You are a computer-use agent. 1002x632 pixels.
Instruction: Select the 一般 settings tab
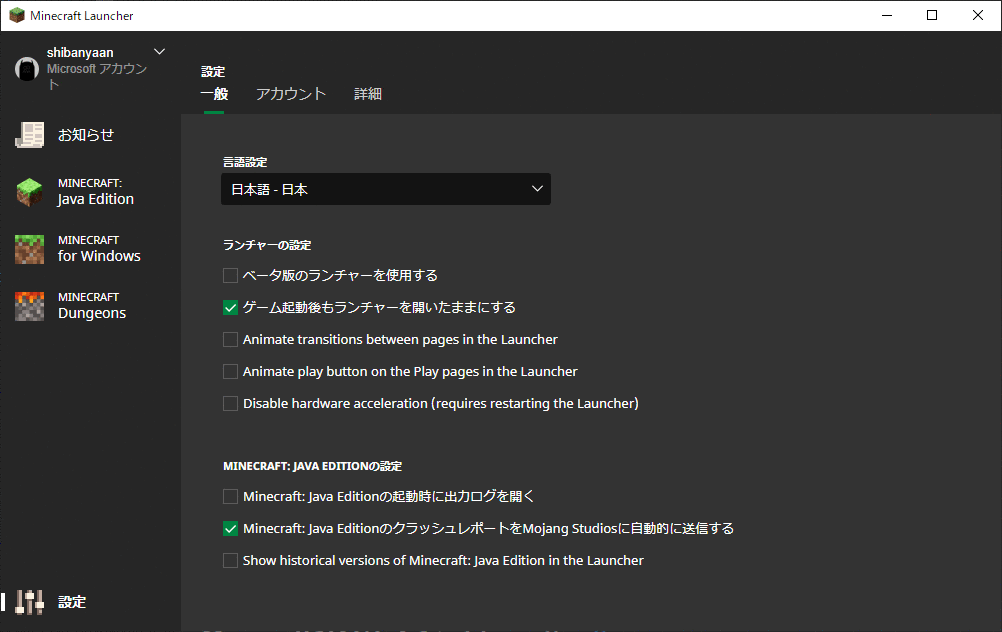[x=213, y=92]
